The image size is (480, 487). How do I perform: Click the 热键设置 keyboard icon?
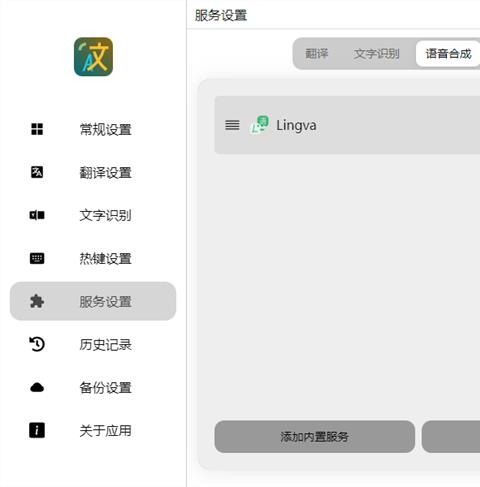point(37,258)
